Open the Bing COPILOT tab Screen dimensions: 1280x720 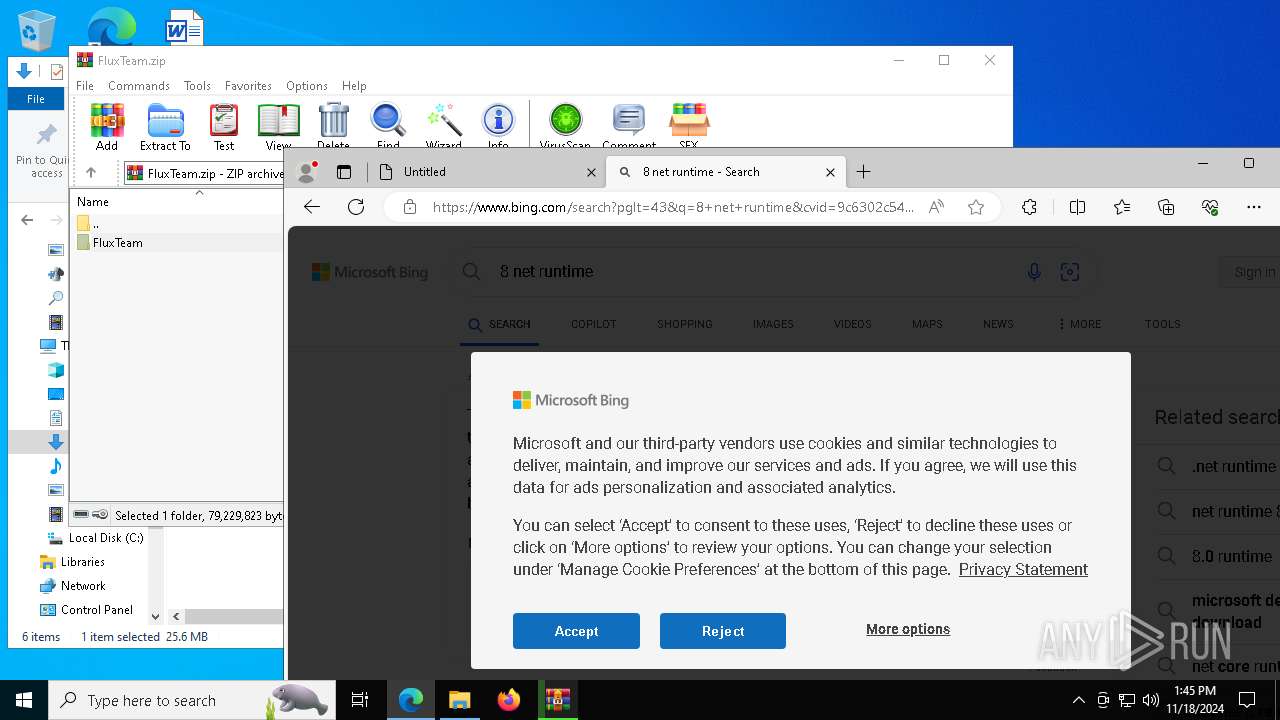tap(594, 324)
